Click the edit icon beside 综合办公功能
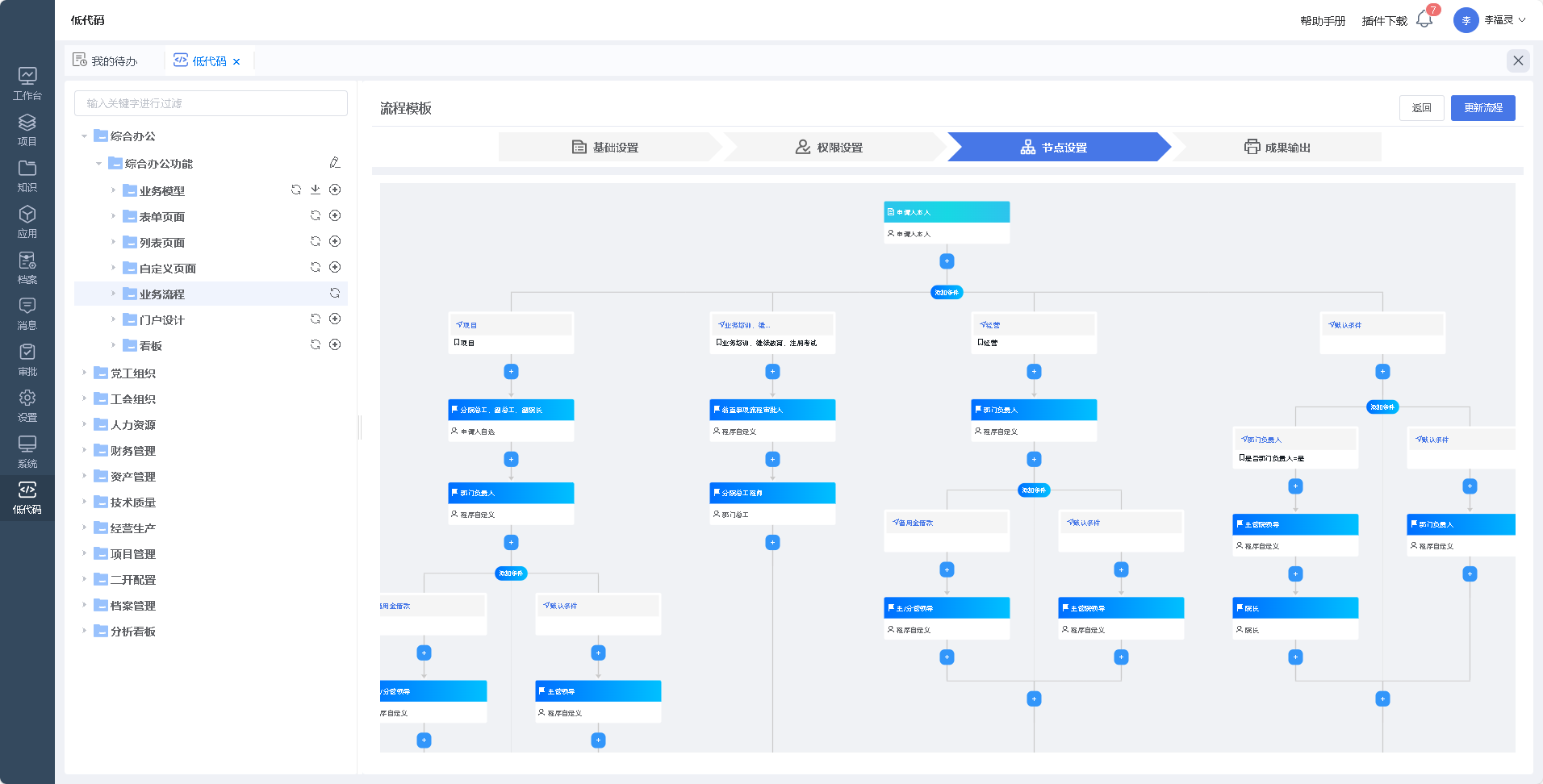The image size is (1543, 784). tap(335, 163)
